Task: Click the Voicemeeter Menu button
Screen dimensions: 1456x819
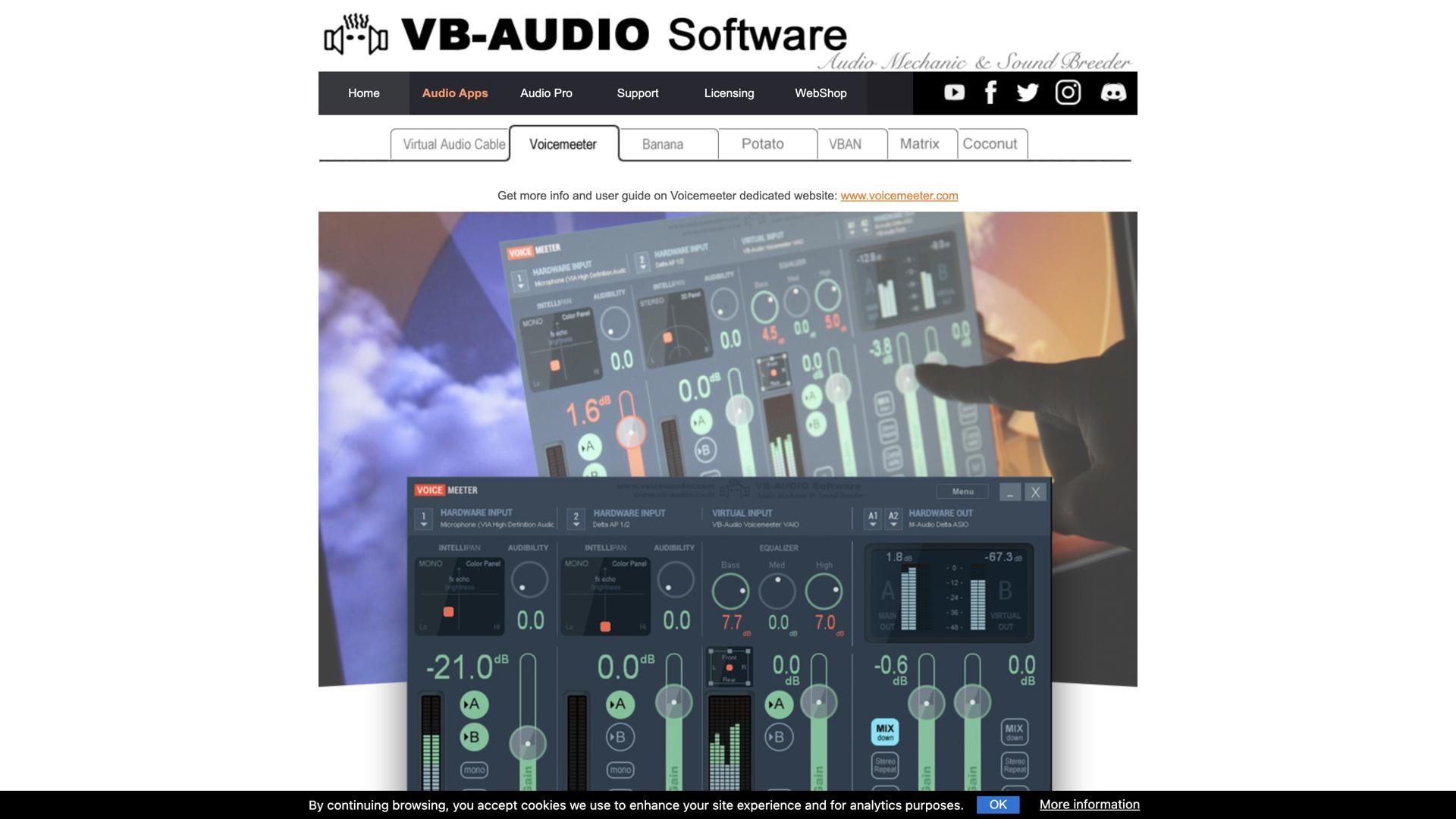Action: 962,491
